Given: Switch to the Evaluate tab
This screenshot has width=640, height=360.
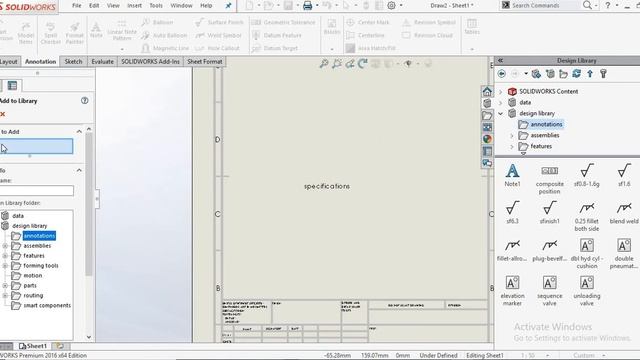Looking at the screenshot, I should tap(102, 62).
